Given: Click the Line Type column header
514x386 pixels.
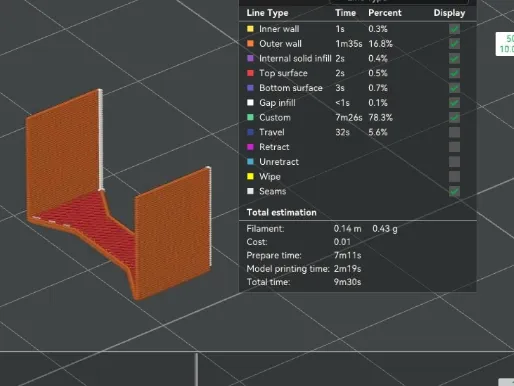Looking at the screenshot, I should (267, 13).
